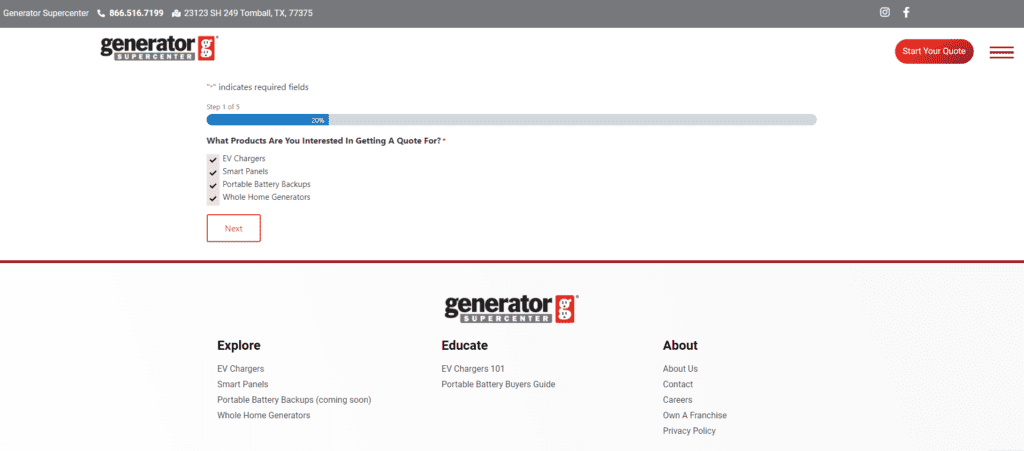Screen dimensions: 1024x451
Task: Click the Generator Supercenter footer logo
Action: (x=511, y=308)
